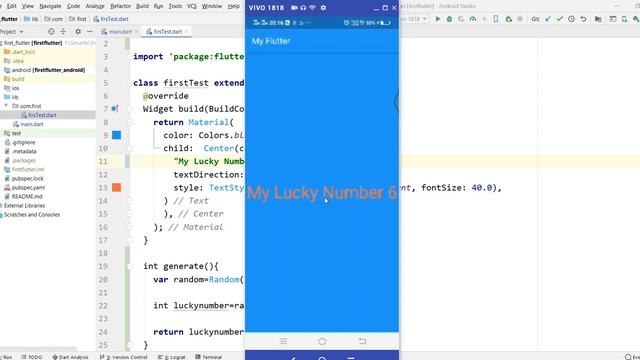Open the device selector dropdown in the toolbar
Screen dimensions: 640x360
click(x=414, y=19)
